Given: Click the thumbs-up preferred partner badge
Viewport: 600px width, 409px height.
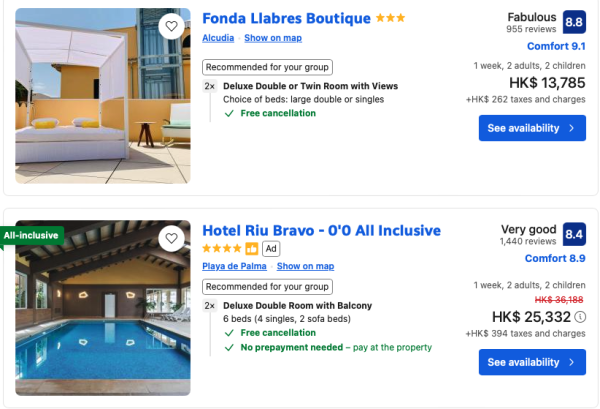Looking at the screenshot, I should pyautogui.click(x=252, y=249).
